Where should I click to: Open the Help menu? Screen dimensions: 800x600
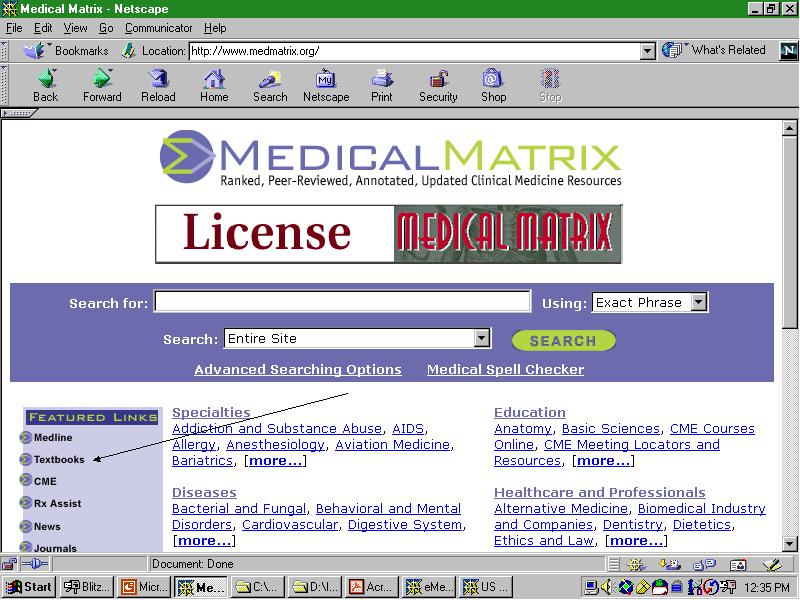(215, 28)
